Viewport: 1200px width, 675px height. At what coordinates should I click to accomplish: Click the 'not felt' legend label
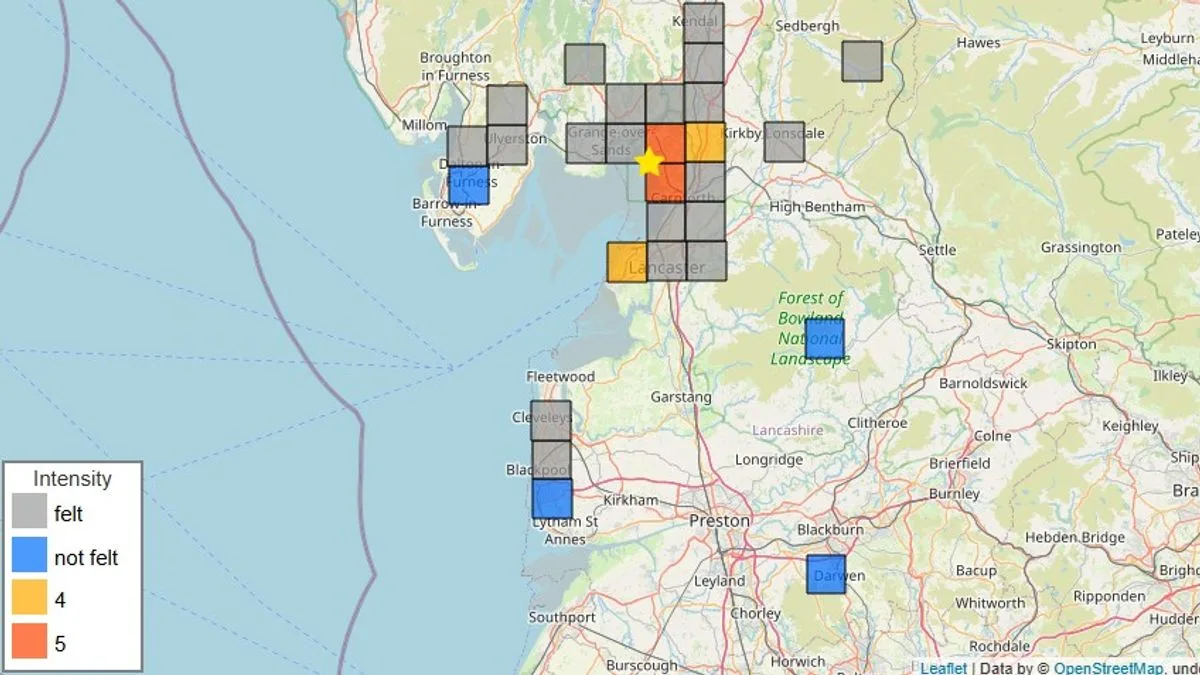tap(87, 558)
